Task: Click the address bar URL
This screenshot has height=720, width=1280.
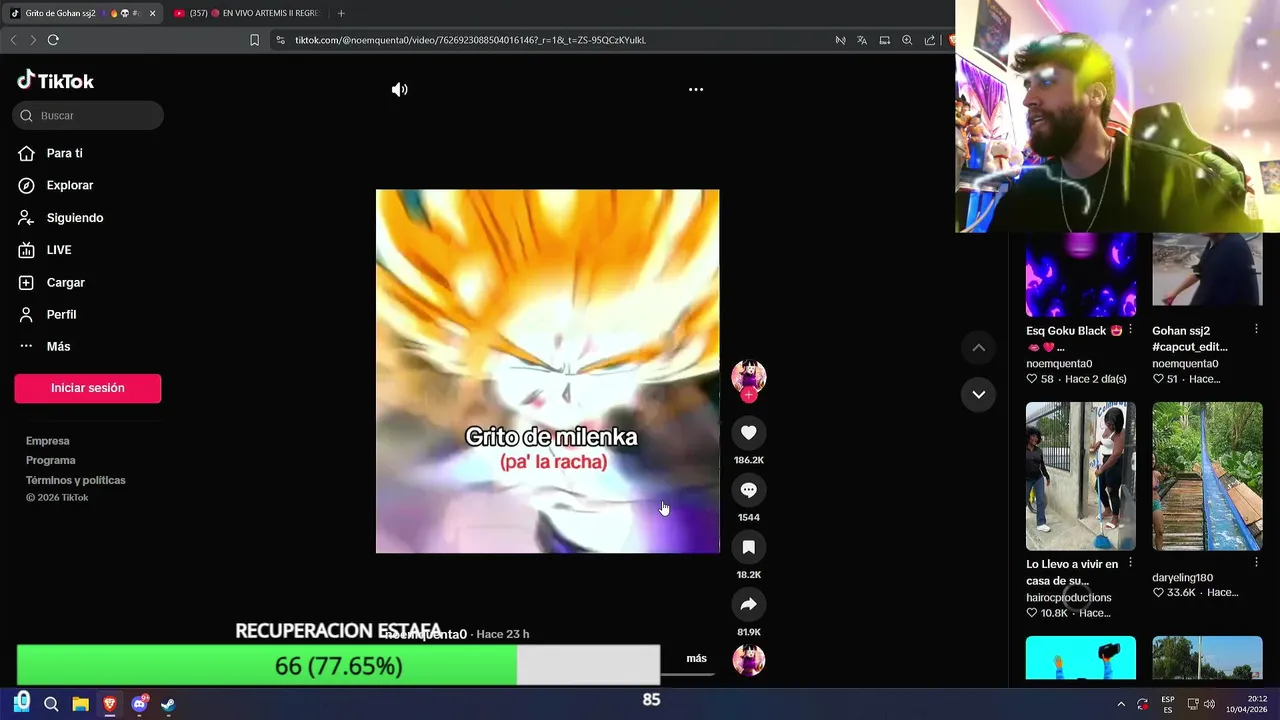Action: pyautogui.click(x=470, y=40)
